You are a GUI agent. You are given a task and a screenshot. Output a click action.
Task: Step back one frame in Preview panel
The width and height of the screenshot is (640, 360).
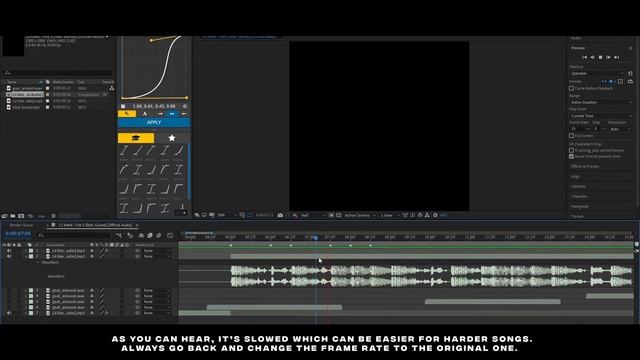593,57
